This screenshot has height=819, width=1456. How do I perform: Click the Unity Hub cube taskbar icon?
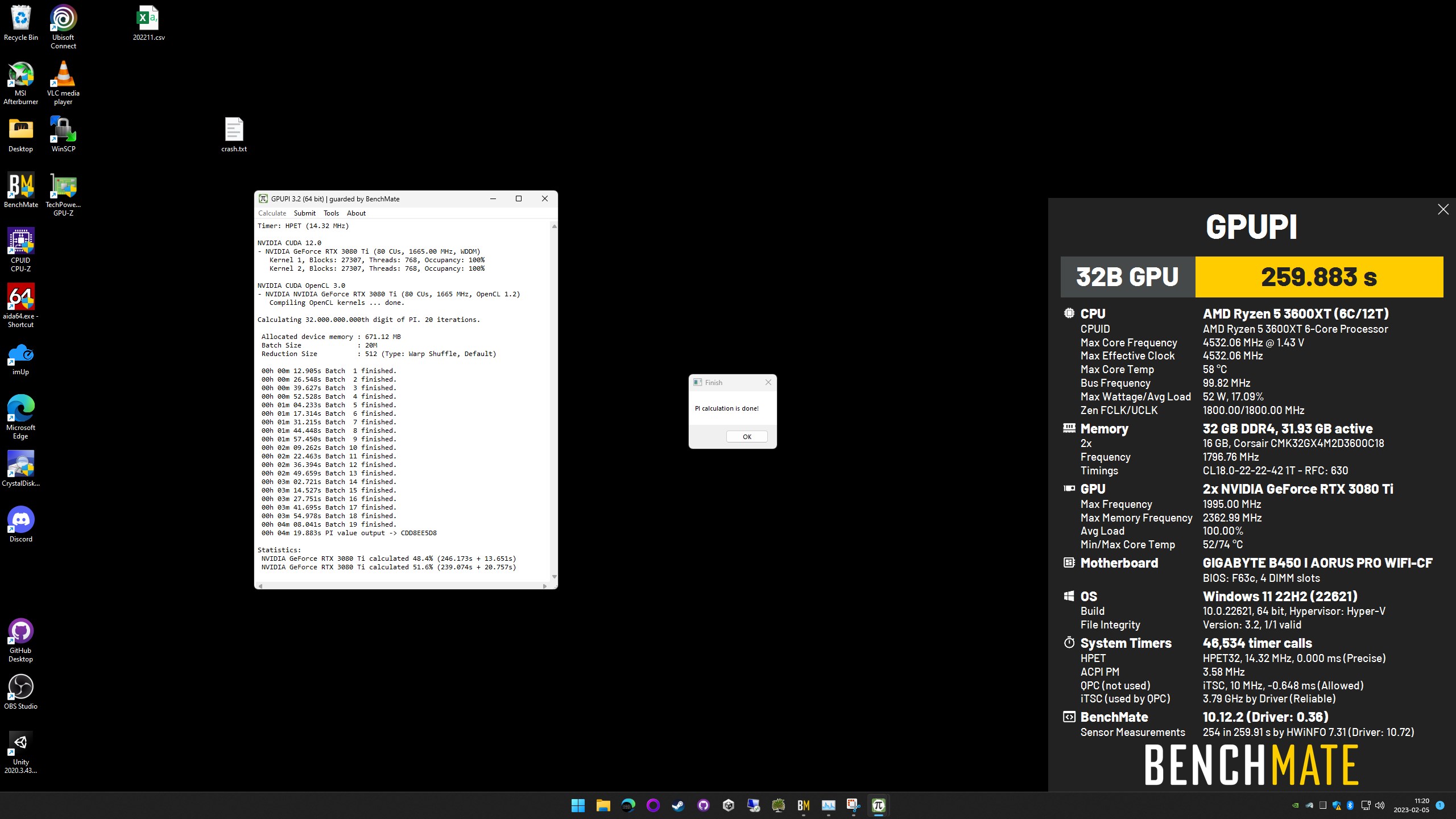pos(728,805)
